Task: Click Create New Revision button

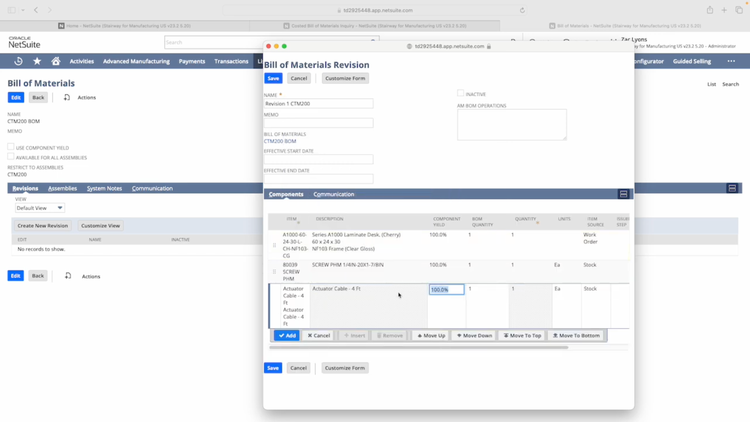Action: (43, 226)
